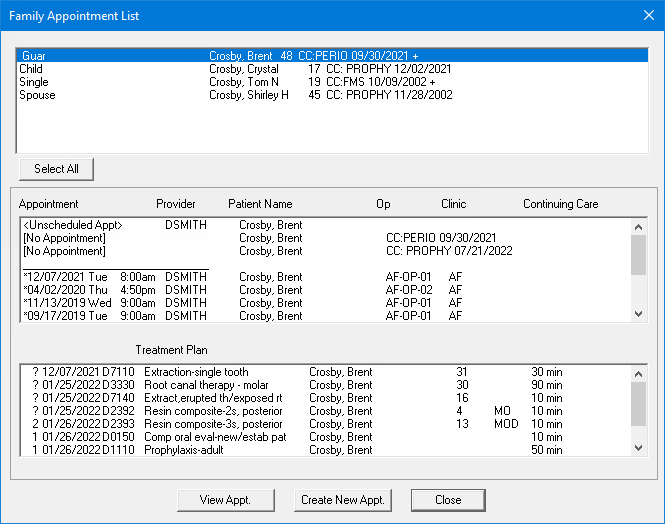The image size is (665, 524).
Task: Click the Provider column header
Action: [x=176, y=204]
